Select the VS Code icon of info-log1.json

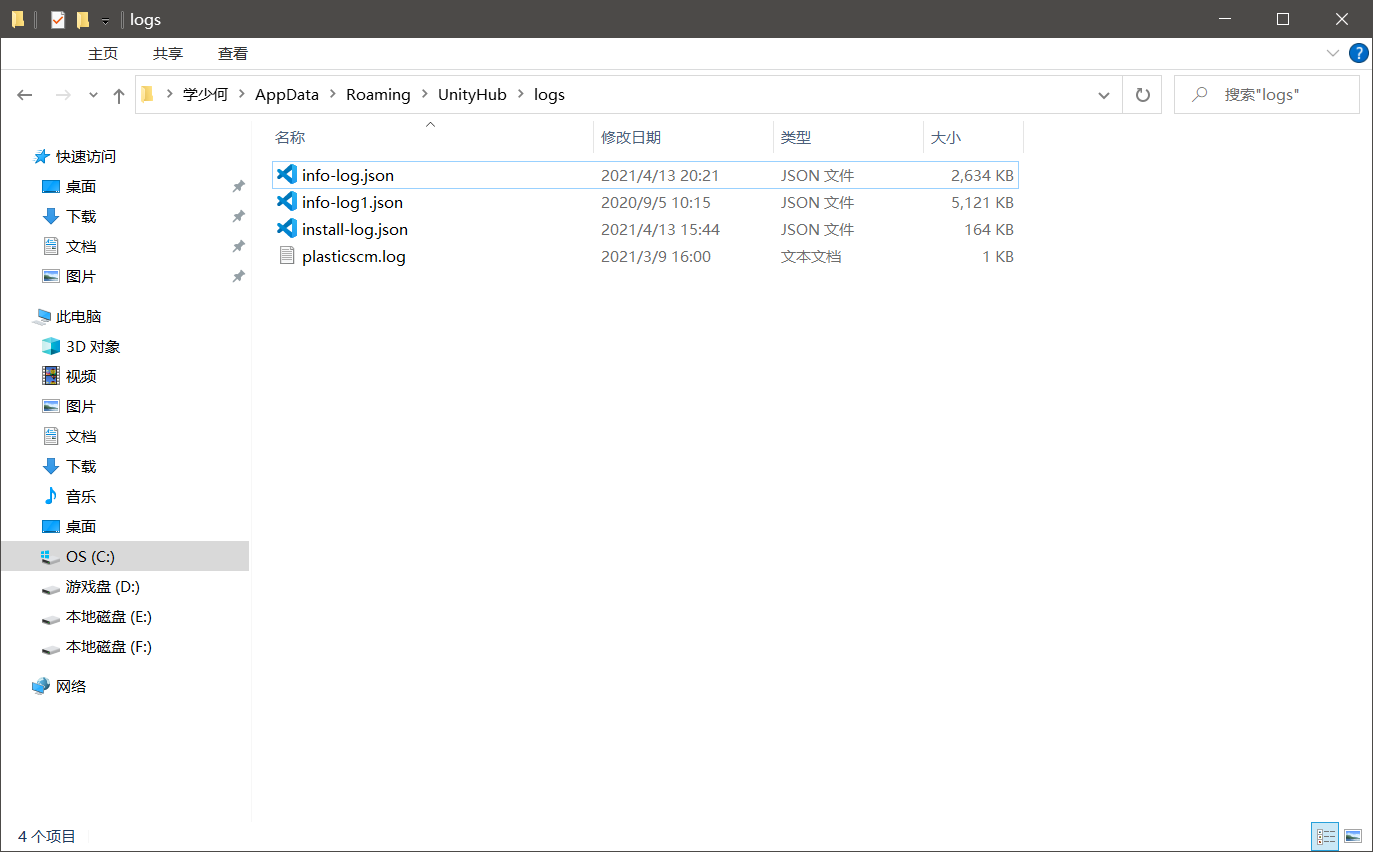[287, 202]
